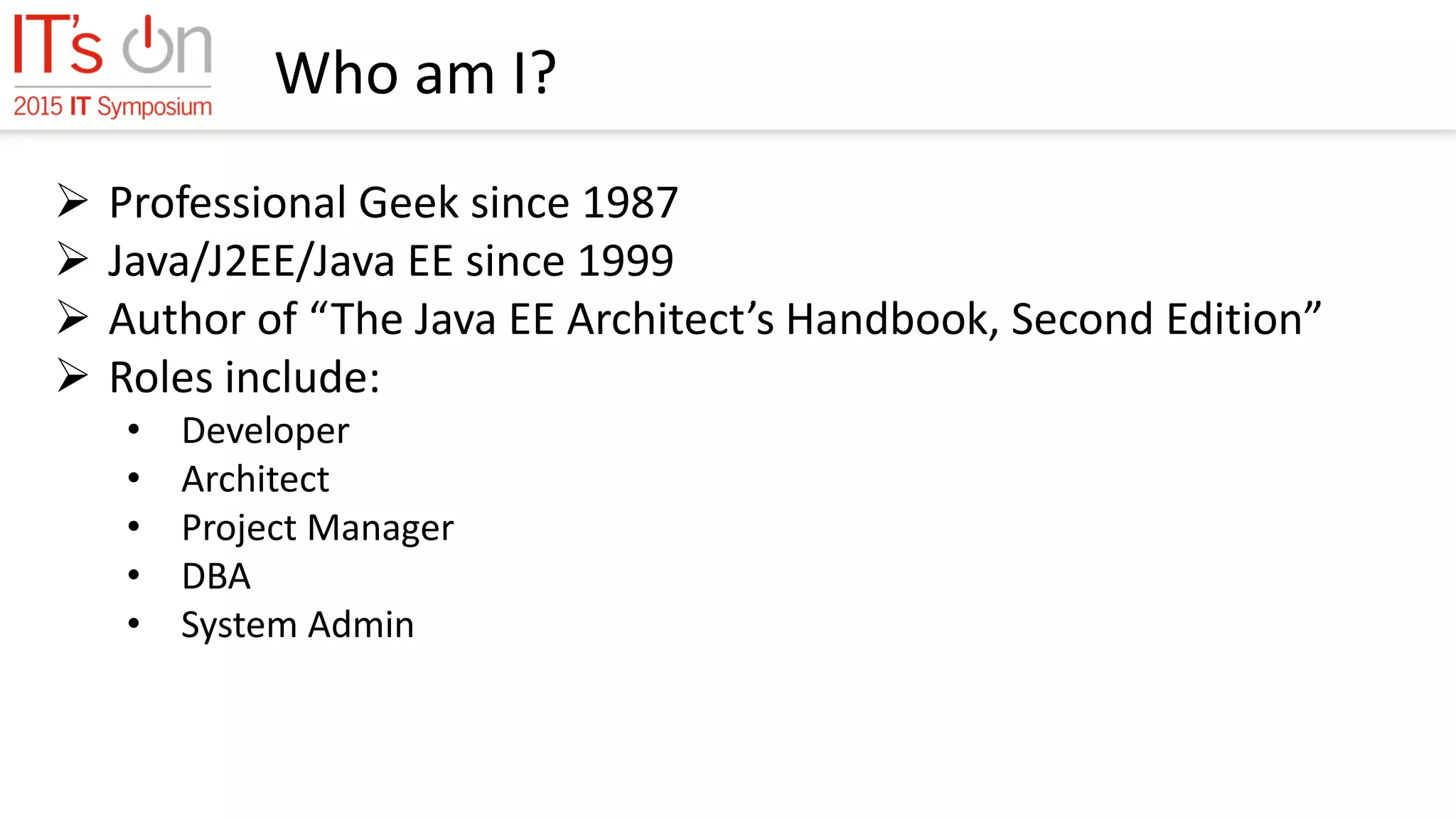Viewport: 1456px width, 819px height.
Task: Select the Architect sub-item
Action: coord(255,479)
